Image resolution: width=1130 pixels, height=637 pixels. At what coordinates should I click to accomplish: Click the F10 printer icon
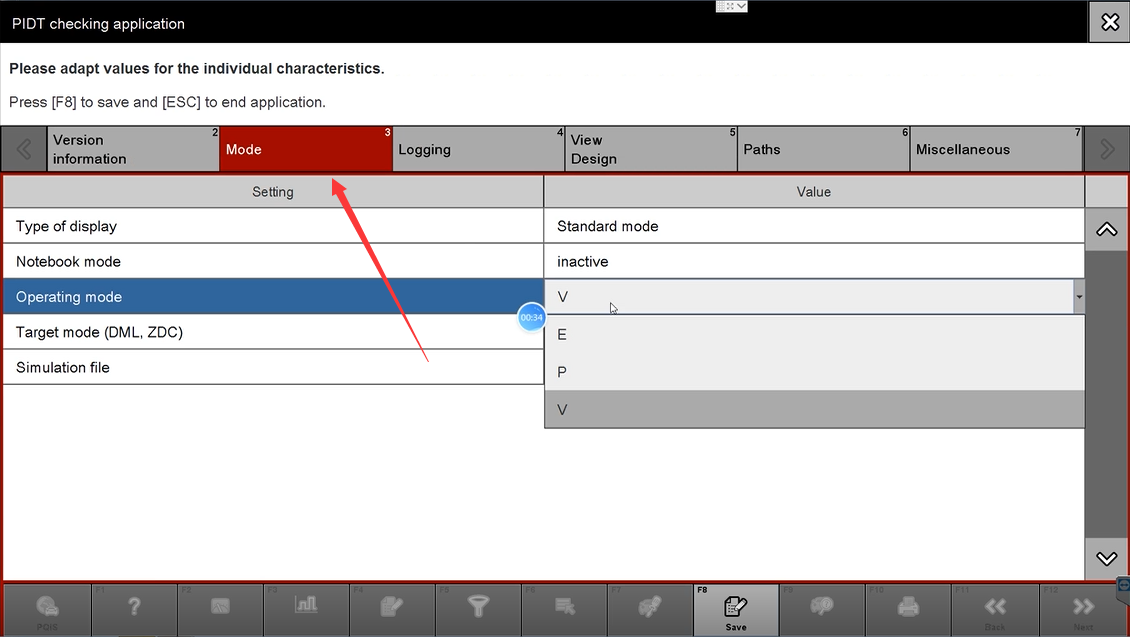[x=908, y=607]
